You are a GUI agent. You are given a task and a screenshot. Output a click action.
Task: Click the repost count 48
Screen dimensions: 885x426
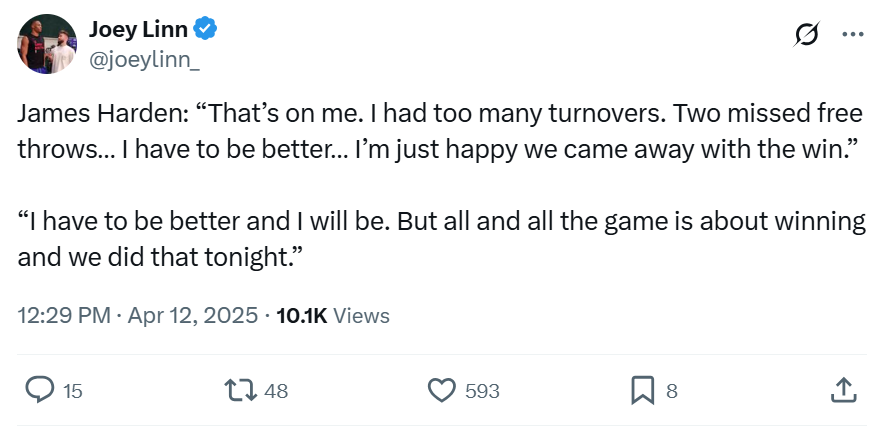click(277, 391)
